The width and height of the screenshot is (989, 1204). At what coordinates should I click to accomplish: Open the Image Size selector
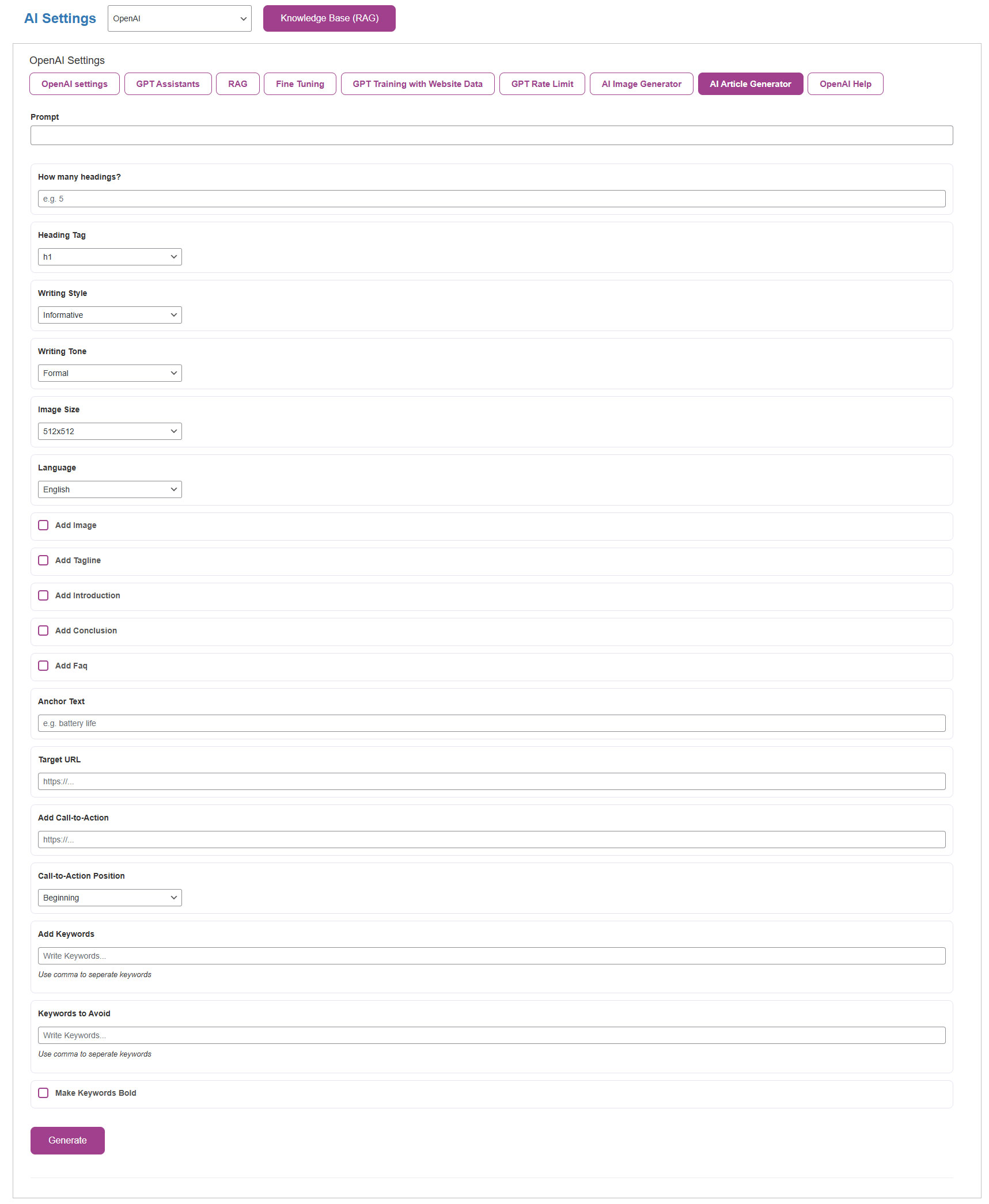point(109,431)
